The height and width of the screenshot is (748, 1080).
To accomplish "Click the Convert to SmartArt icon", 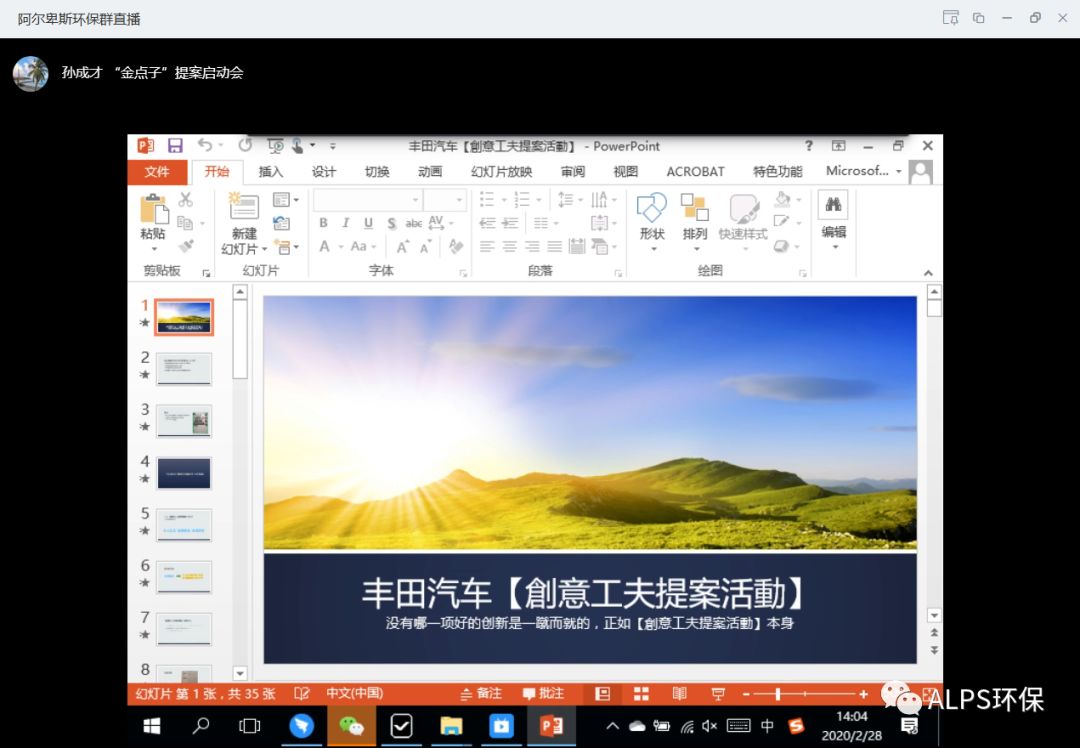I will point(600,246).
